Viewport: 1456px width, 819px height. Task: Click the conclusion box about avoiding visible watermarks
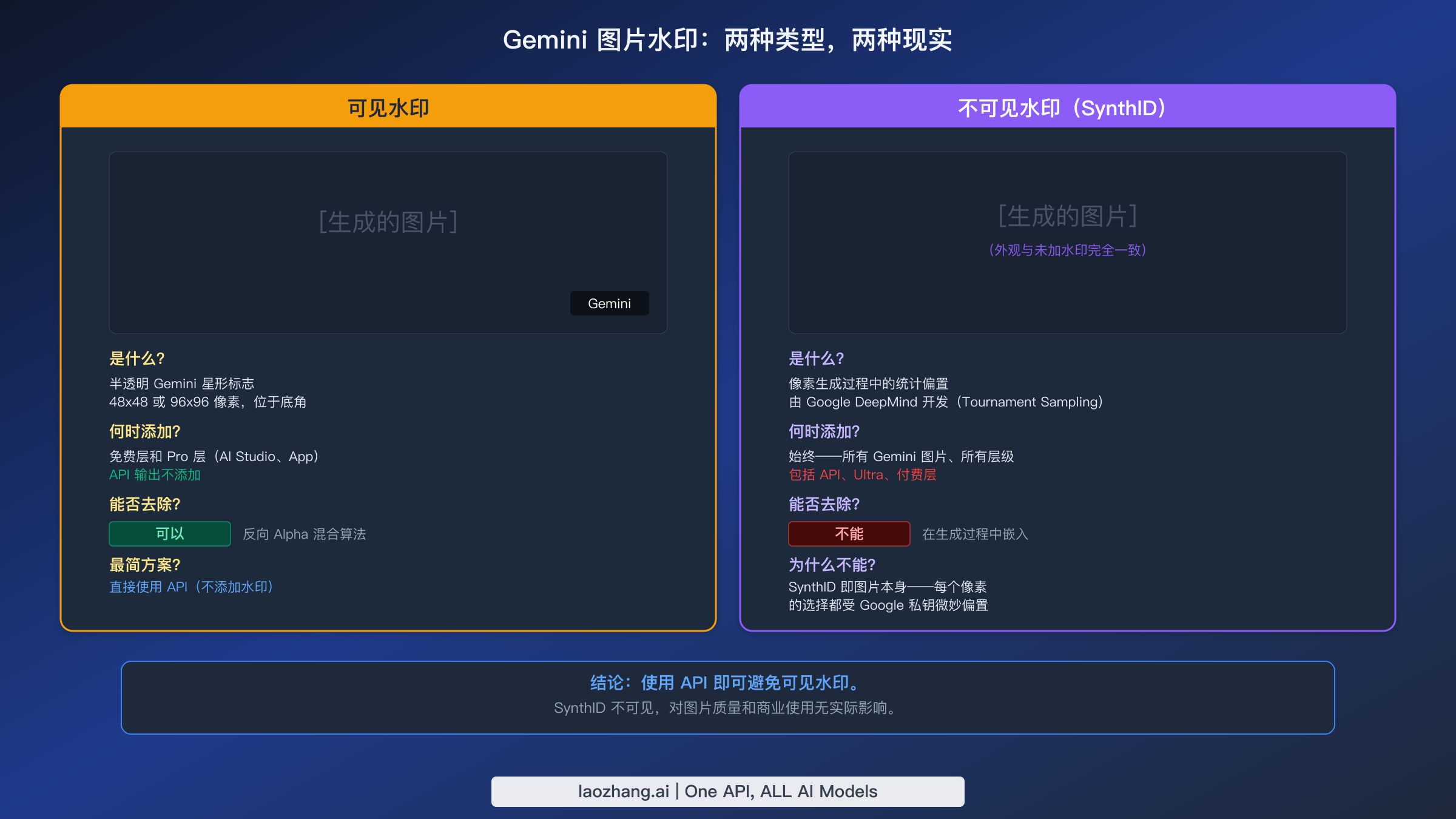pos(726,698)
